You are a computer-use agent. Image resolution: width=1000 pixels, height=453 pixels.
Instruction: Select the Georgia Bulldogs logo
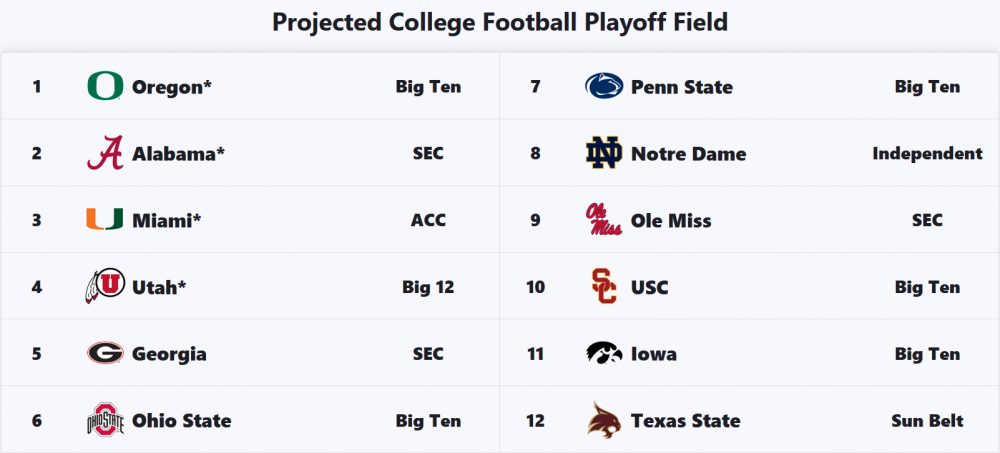point(105,354)
